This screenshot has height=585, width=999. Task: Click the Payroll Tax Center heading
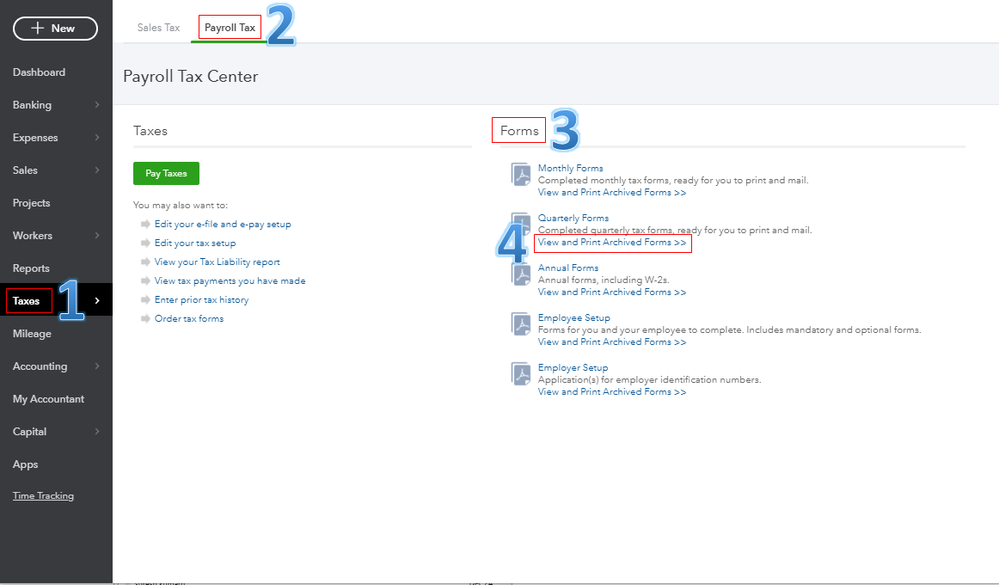pos(190,76)
